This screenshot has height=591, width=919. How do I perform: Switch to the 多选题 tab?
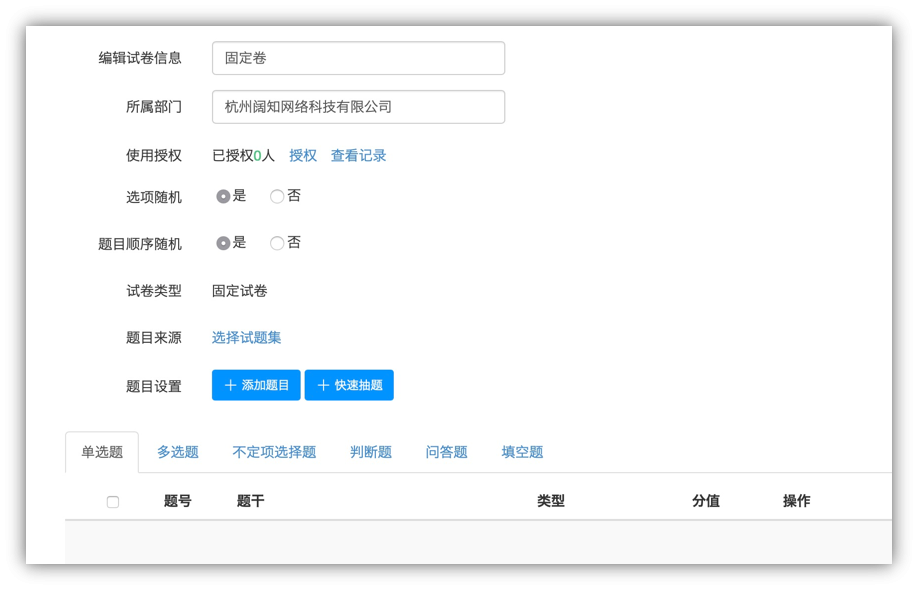[178, 452]
